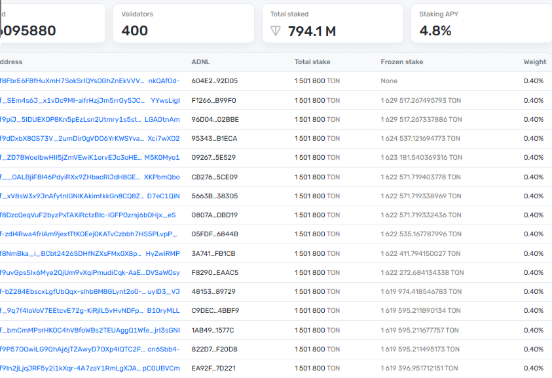
Task: Click the 4.8% staking APY value
Action: [x=435, y=31]
